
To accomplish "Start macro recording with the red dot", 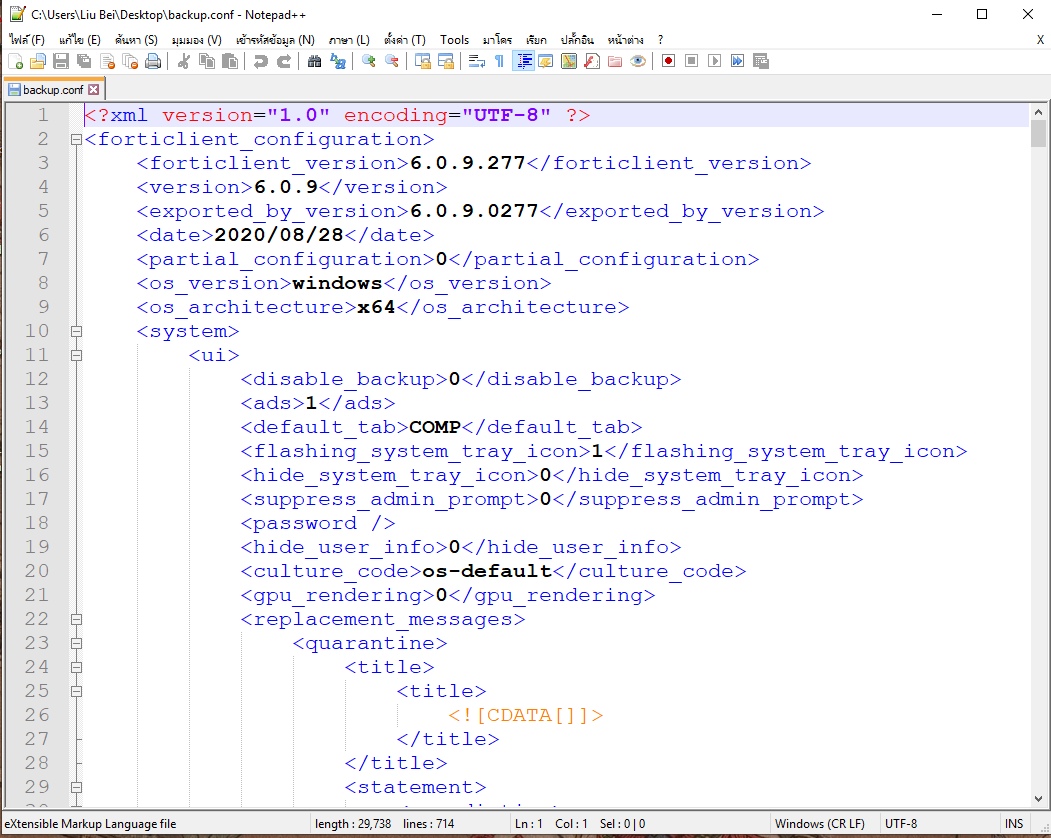I will pyautogui.click(x=668, y=62).
